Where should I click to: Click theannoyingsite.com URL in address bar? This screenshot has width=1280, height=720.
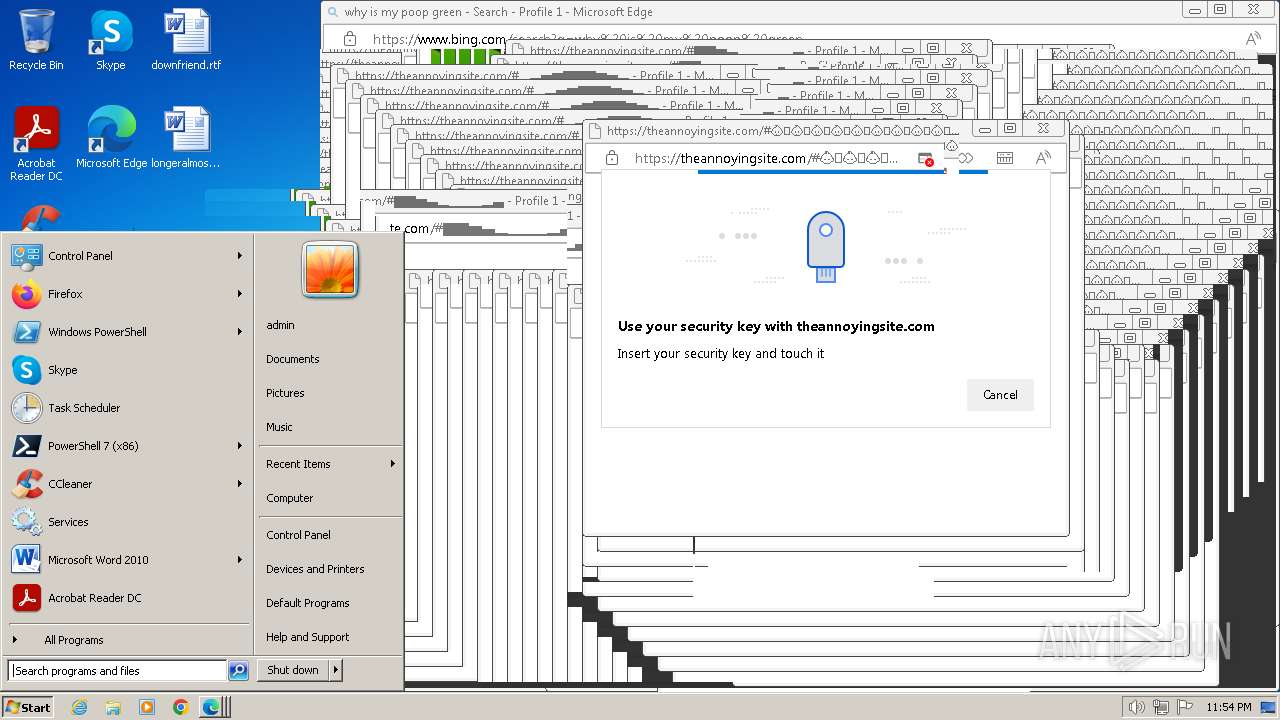tap(766, 158)
